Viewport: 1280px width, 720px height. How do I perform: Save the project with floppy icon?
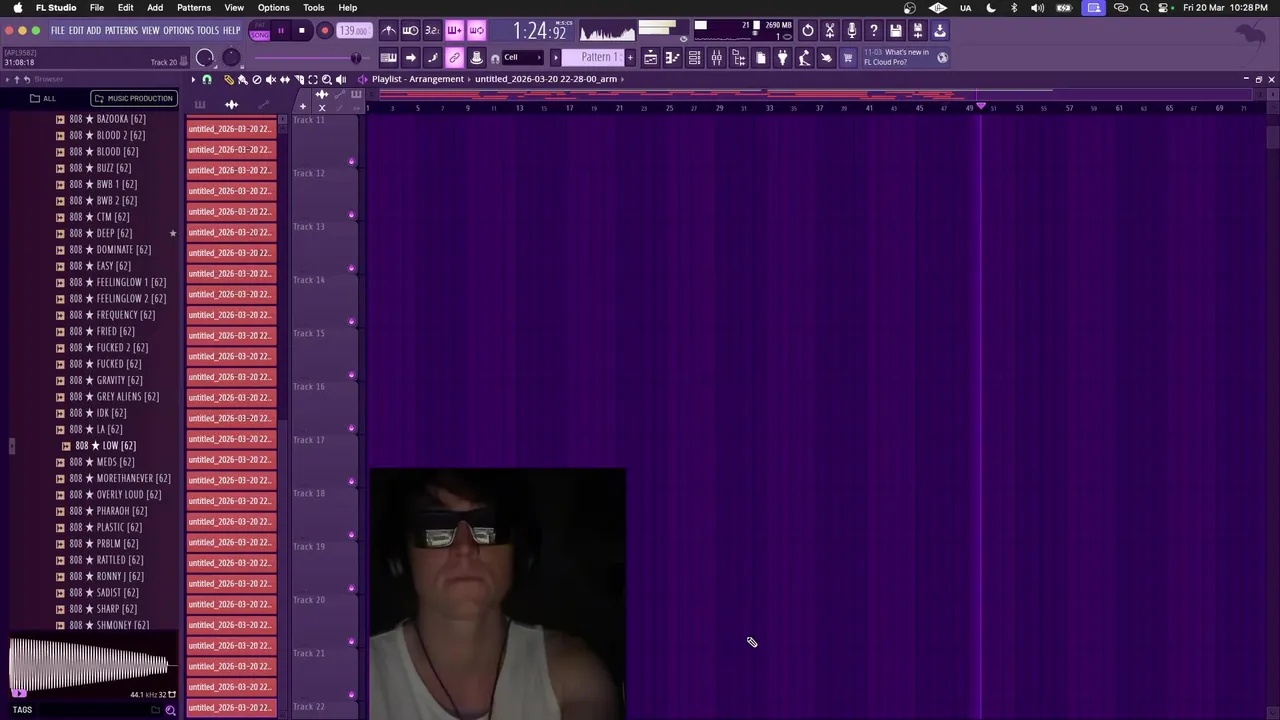tap(895, 31)
